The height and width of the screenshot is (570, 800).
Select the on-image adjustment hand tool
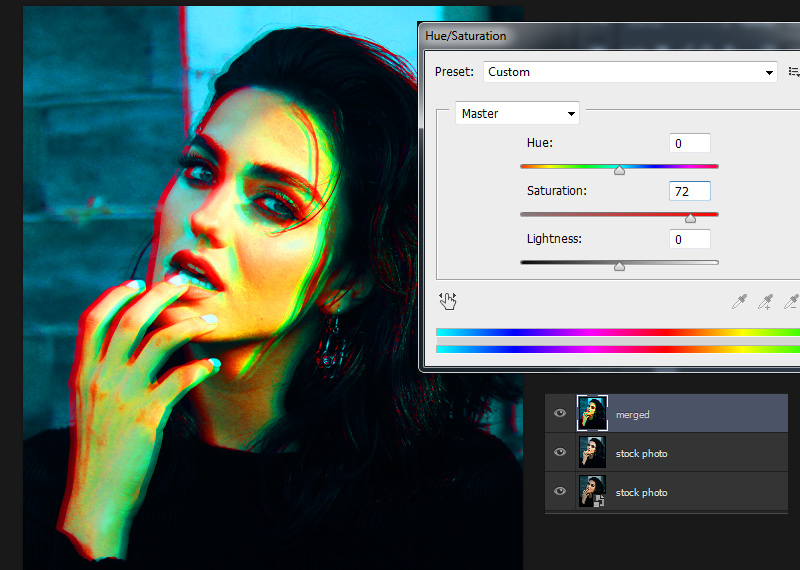pyautogui.click(x=447, y=301)
